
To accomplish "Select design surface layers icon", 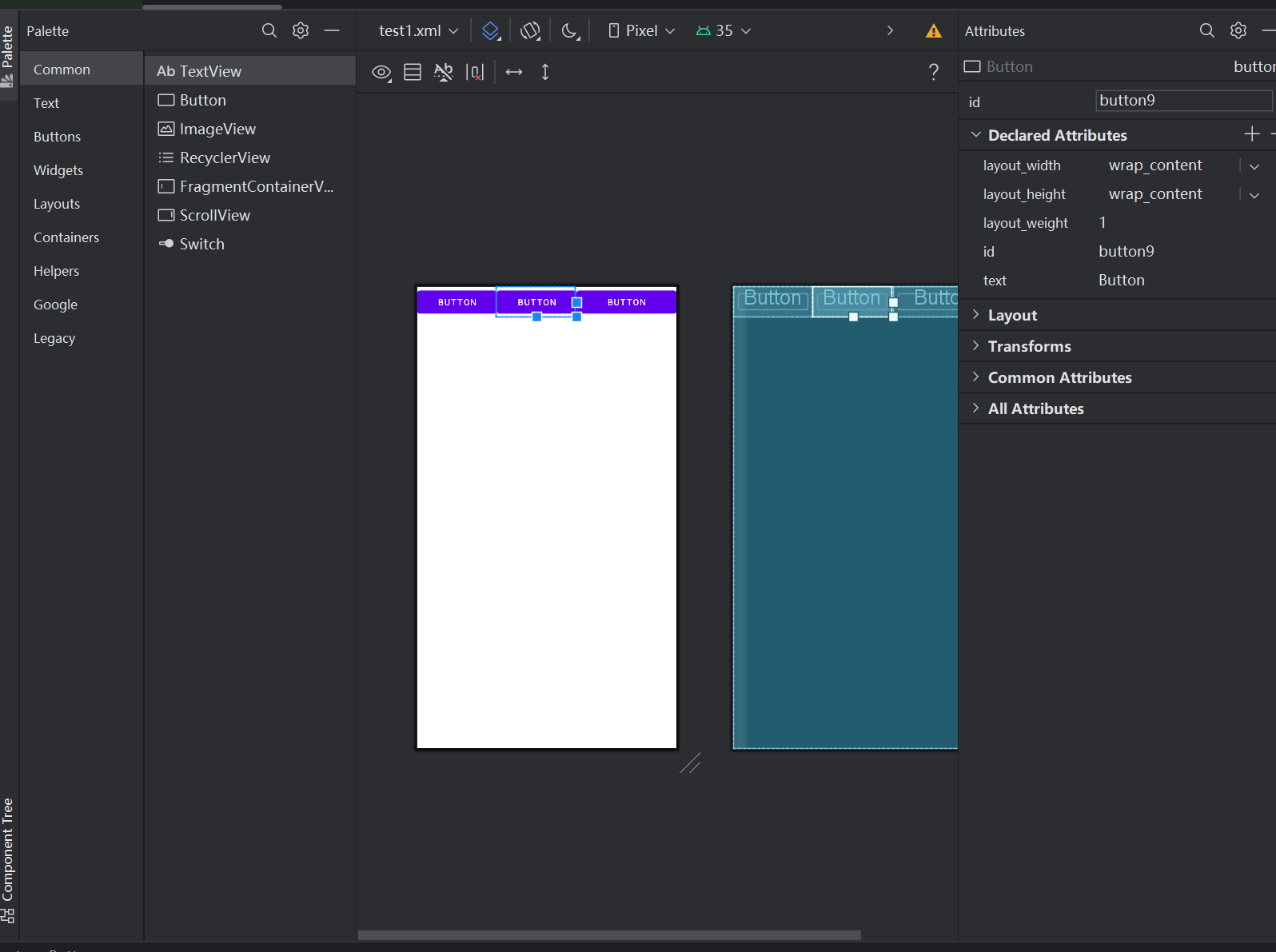I will point(491,30).
